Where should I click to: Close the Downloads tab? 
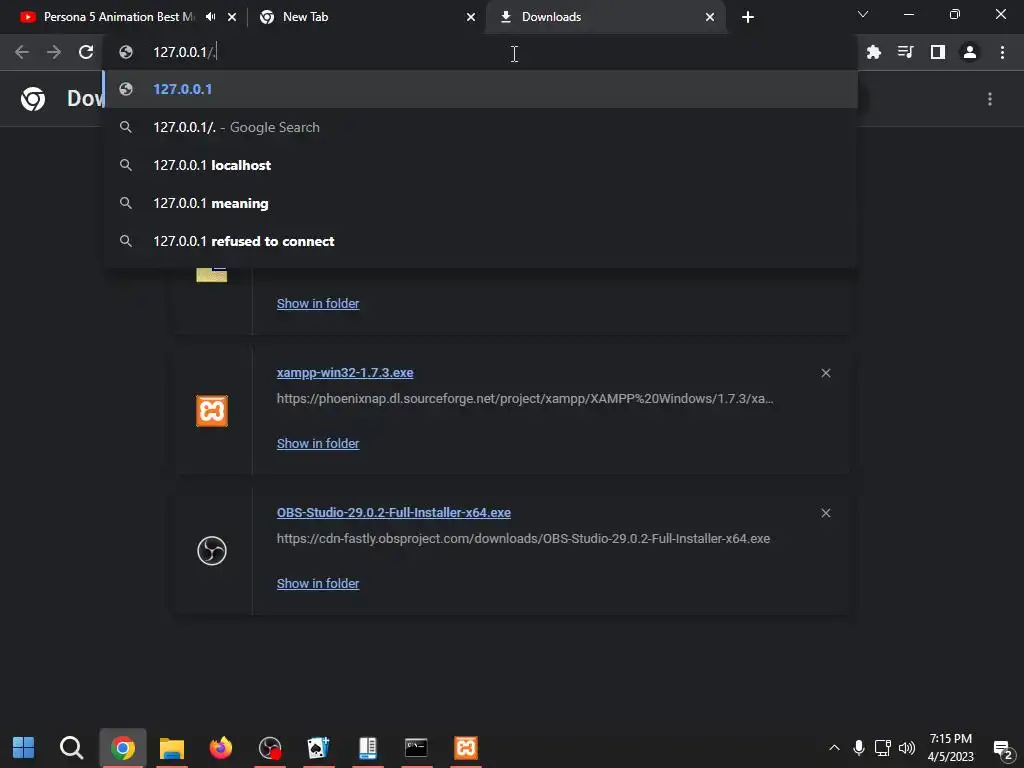tap(710, 17)
